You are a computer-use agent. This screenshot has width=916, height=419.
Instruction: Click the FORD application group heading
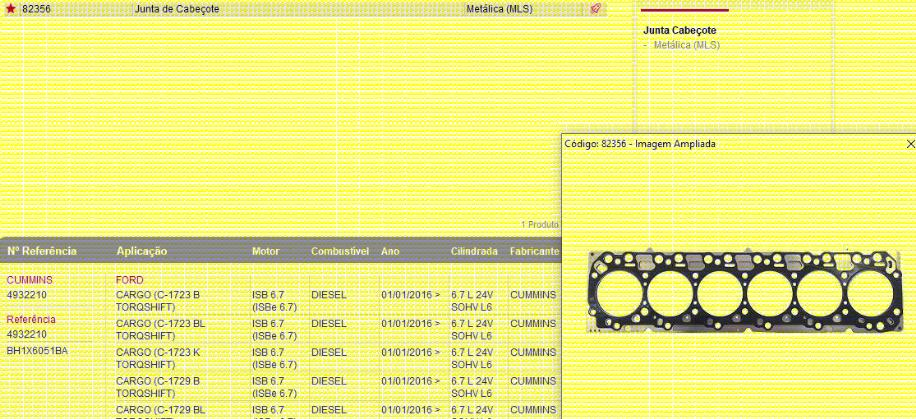(130, 280)
